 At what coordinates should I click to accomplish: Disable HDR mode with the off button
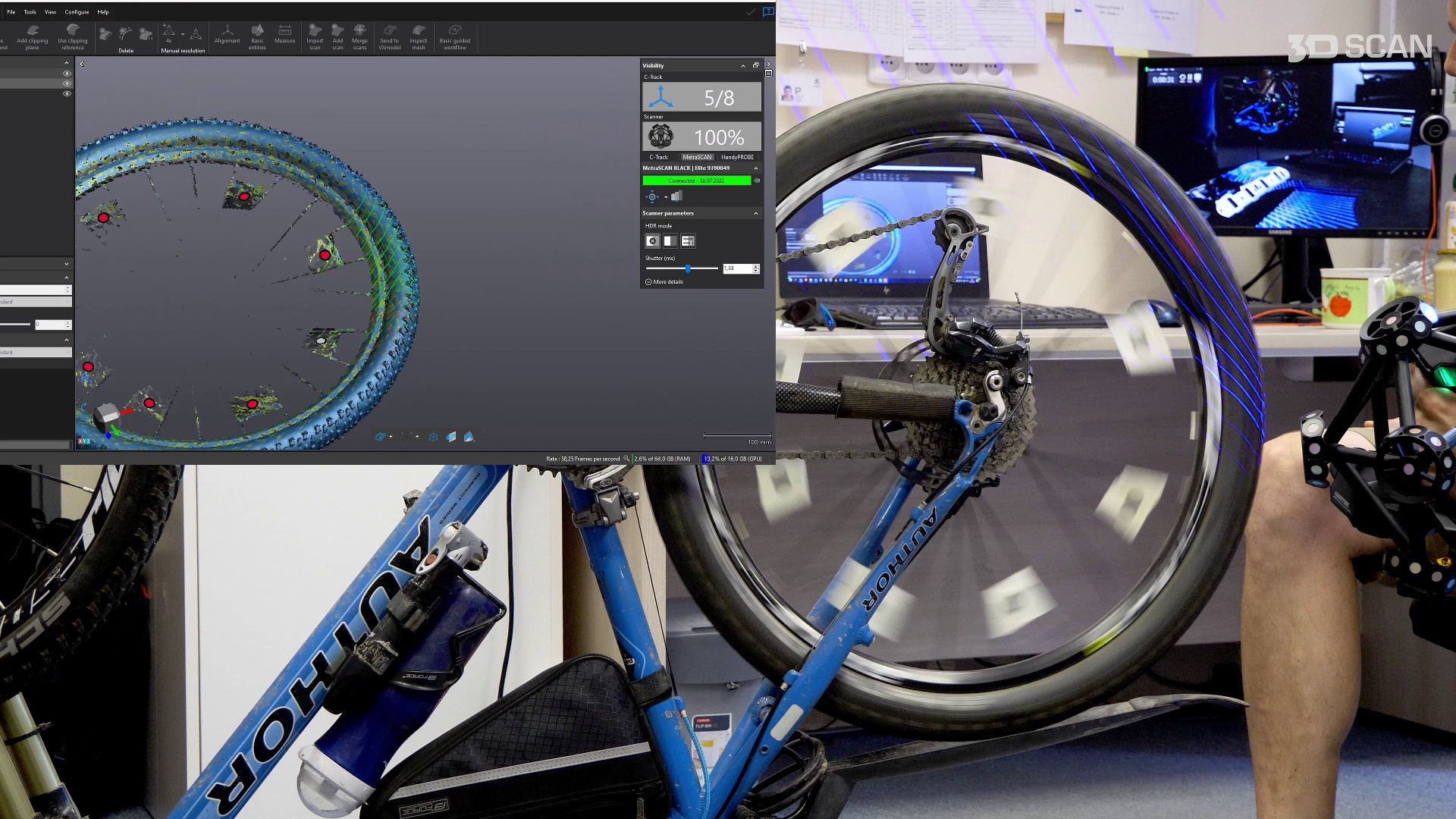click(x=652, y=241)
